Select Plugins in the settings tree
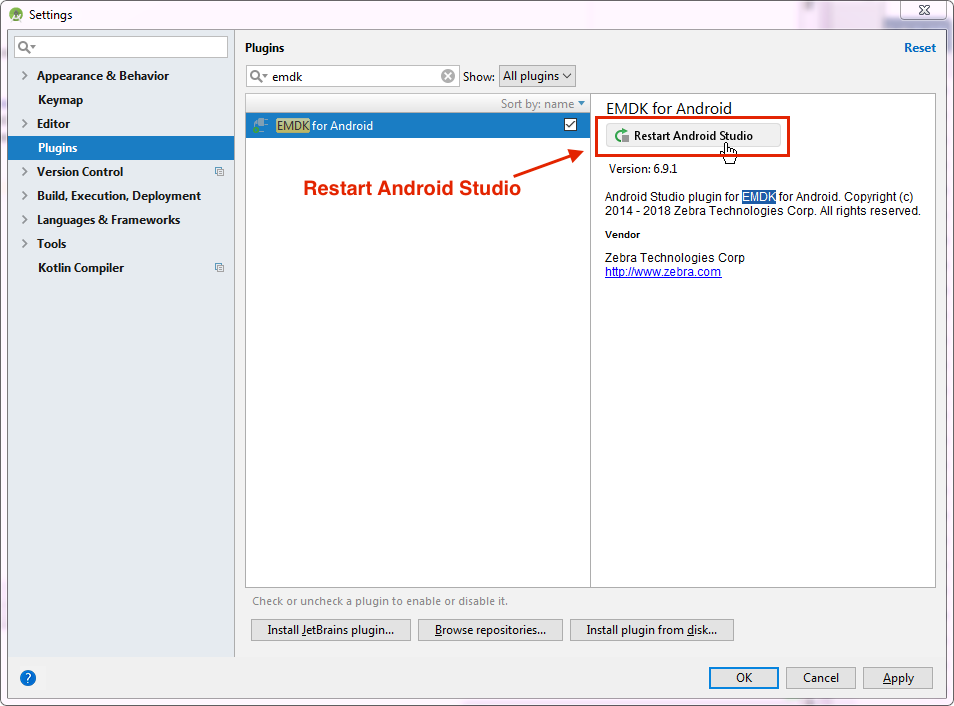Viewport: 954px width, 706px height. [x=121, y=148]
